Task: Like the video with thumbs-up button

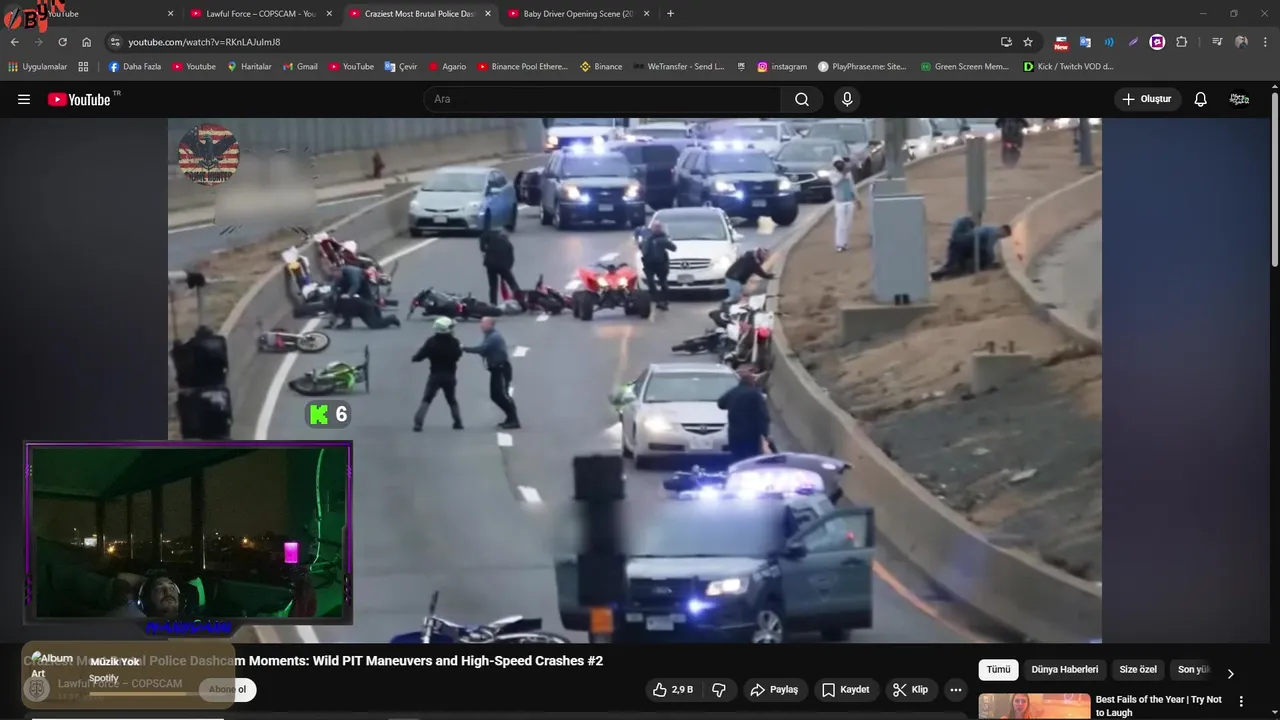Action: click(672, 690)
